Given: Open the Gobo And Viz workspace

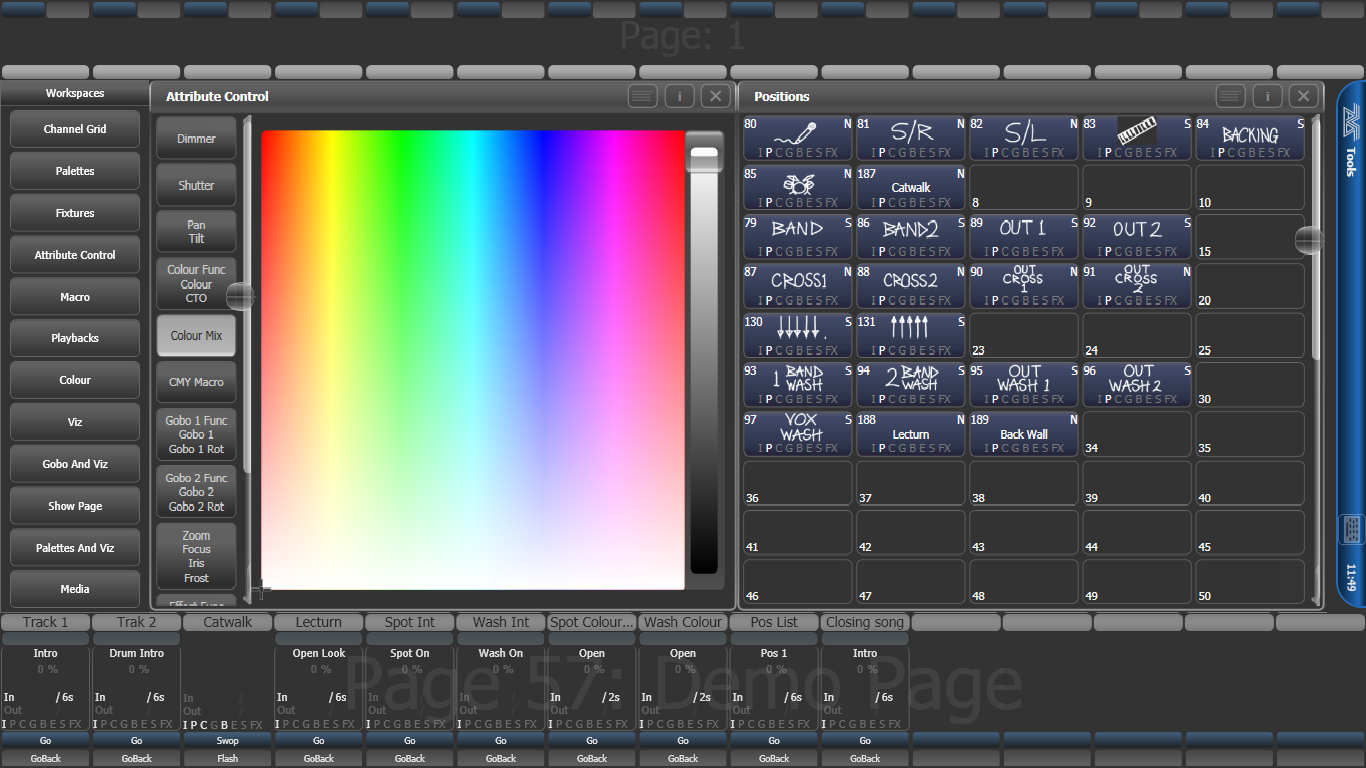Looking at the screenshot, I should click(x=75, y=464).
